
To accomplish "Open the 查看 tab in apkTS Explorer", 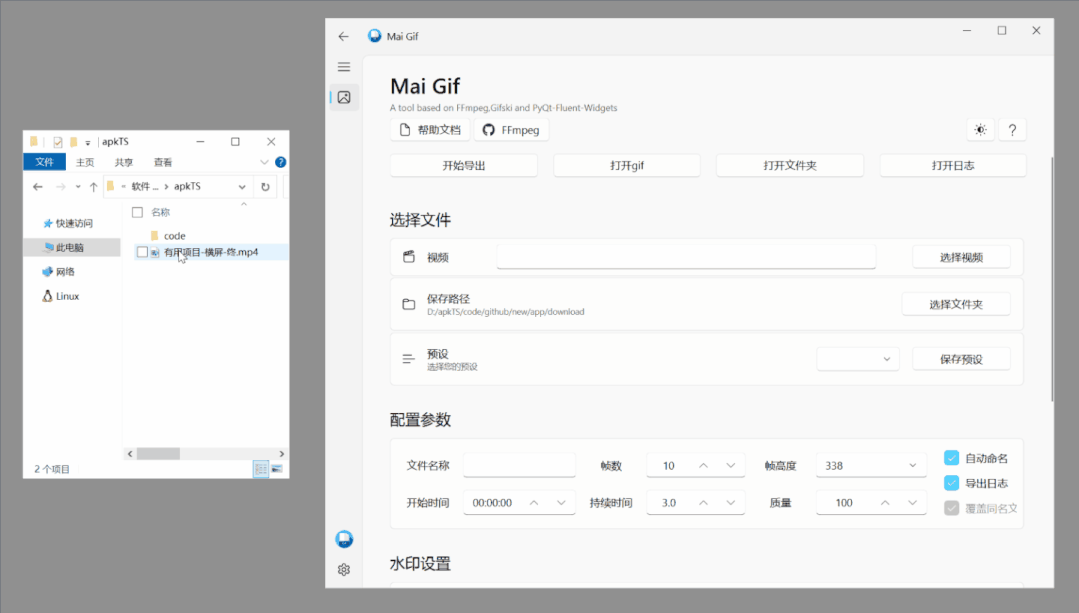I will tap(163, 162).
